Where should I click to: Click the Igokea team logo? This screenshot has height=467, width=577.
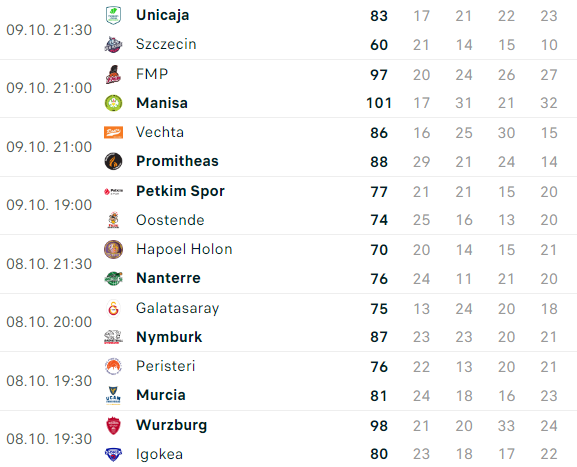pyautogui.click(x=113, y=454)
